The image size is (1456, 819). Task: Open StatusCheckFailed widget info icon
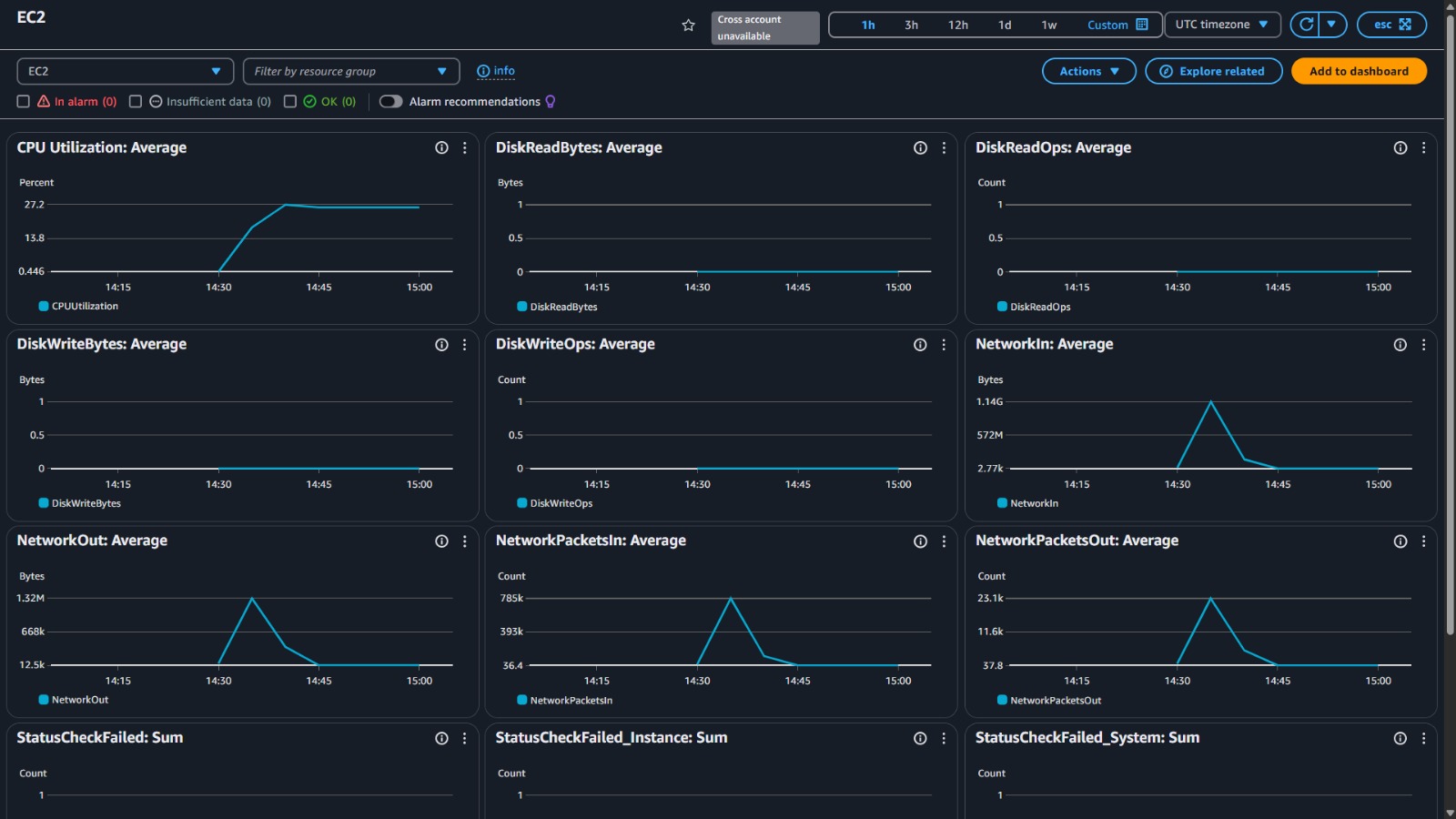tap(441, 739)
